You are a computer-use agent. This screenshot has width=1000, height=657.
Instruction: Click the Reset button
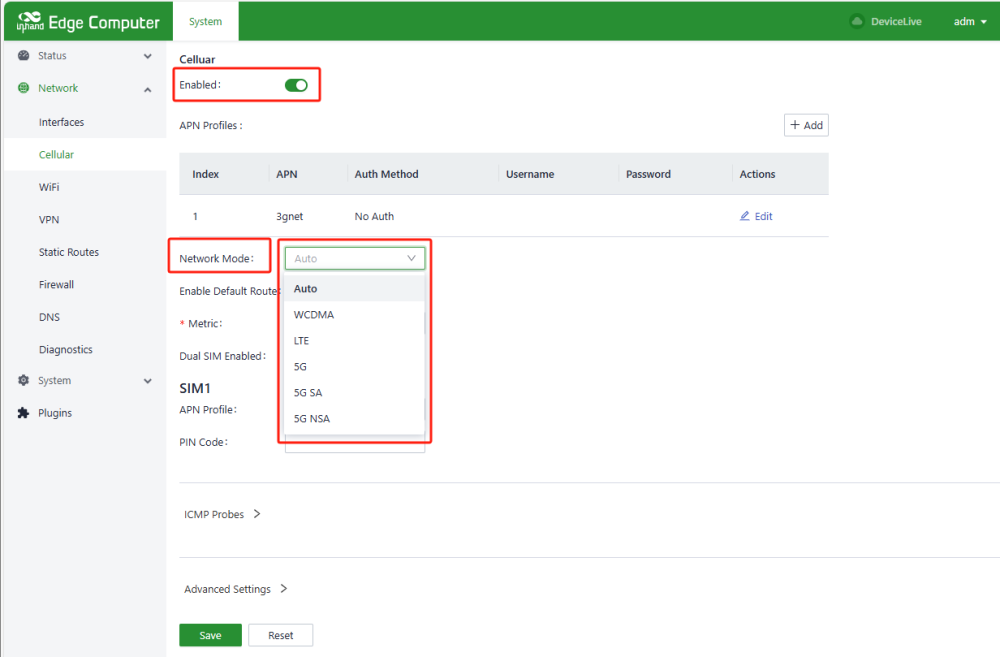pos(280,635)
